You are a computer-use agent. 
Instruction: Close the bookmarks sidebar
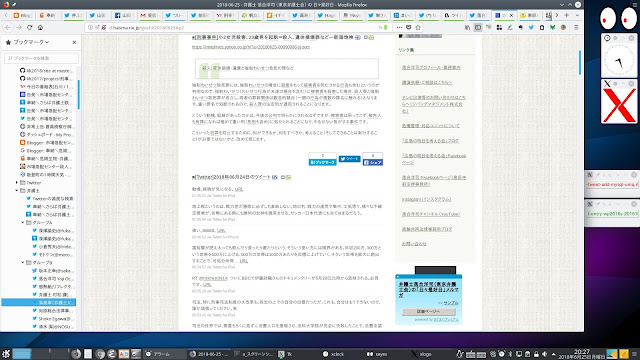coord(74,42)
